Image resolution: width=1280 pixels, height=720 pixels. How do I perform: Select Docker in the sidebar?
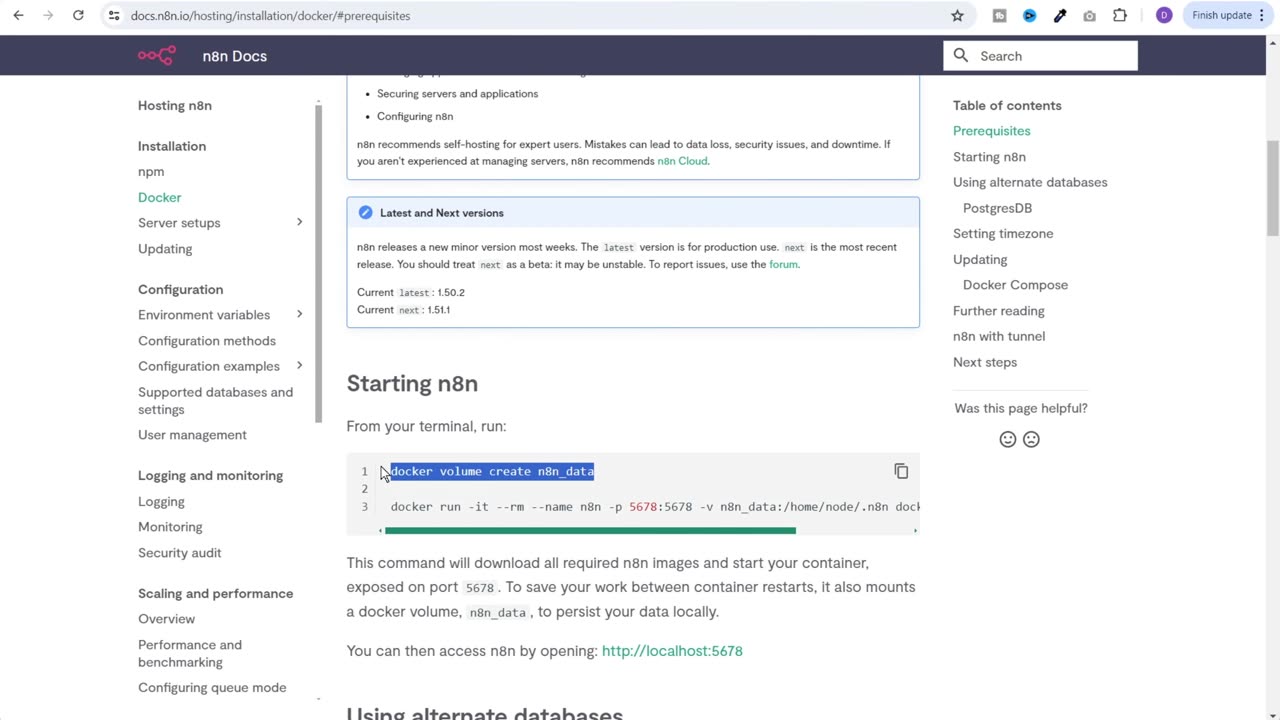pyautogui.click(x=160, y=197)
